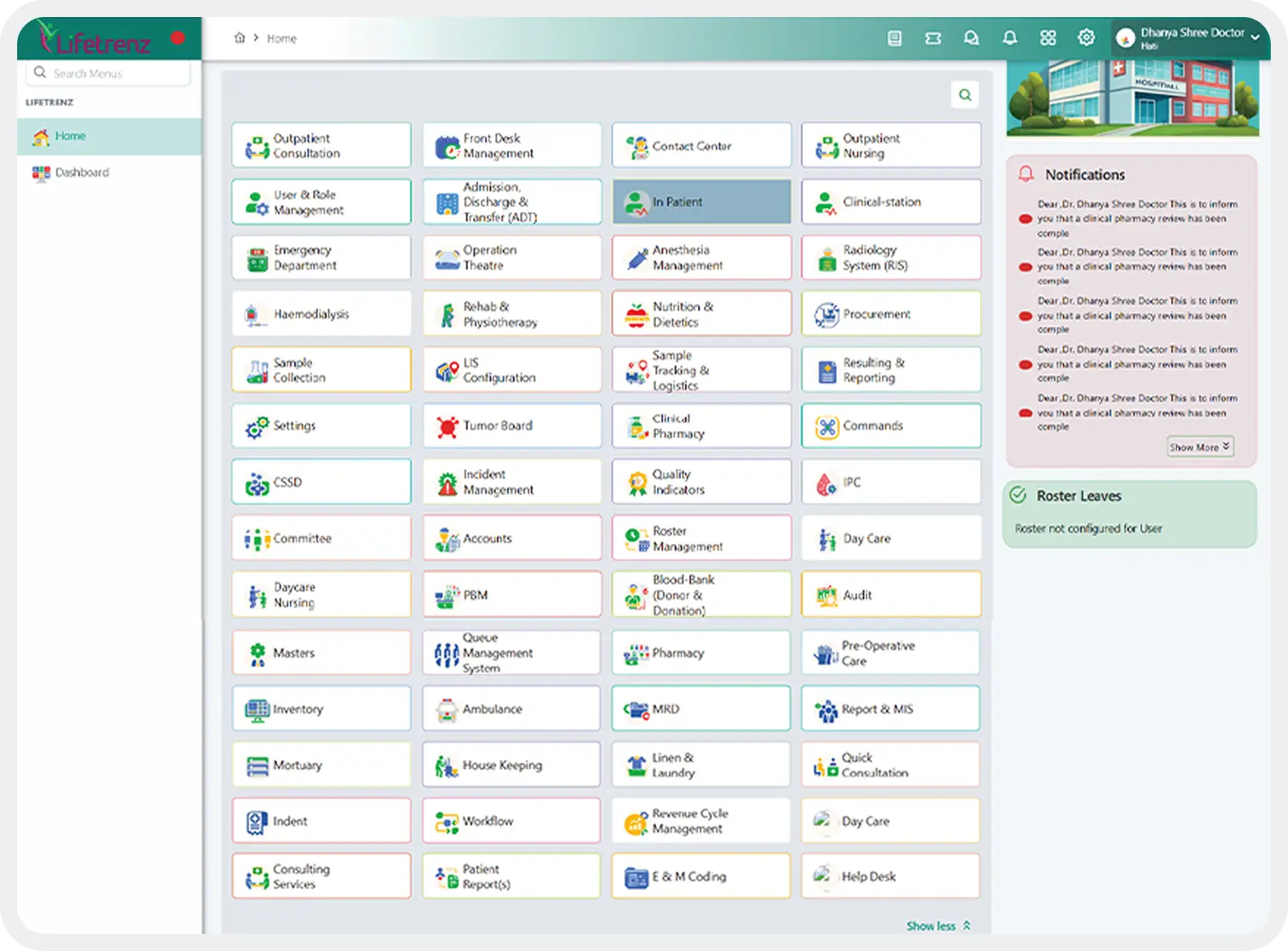Viewport: 1288px width, 951px height.
Task: Click the hospital building banner image
Action: (x=1132, y=97)
